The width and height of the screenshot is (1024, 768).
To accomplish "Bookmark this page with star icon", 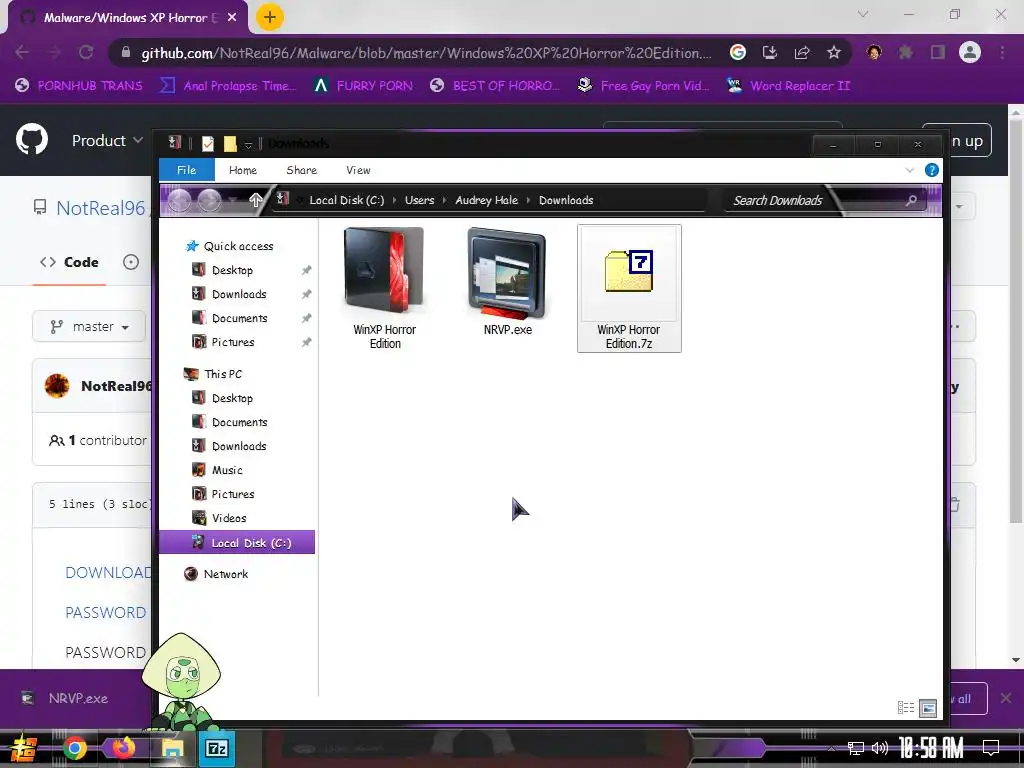I will click(834, 52).
